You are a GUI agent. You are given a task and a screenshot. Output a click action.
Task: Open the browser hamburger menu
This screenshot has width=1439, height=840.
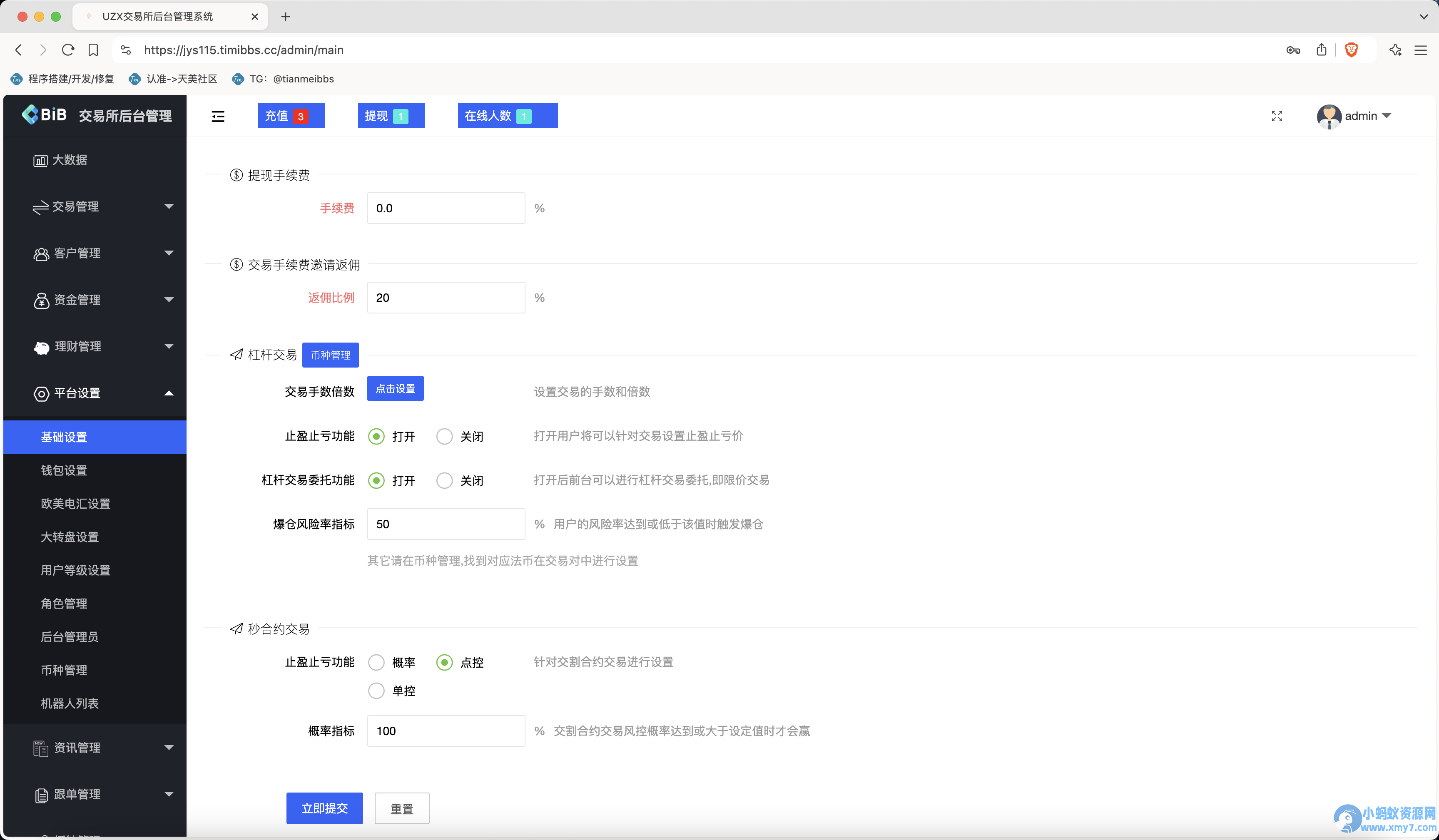(x=1421, y=50)
